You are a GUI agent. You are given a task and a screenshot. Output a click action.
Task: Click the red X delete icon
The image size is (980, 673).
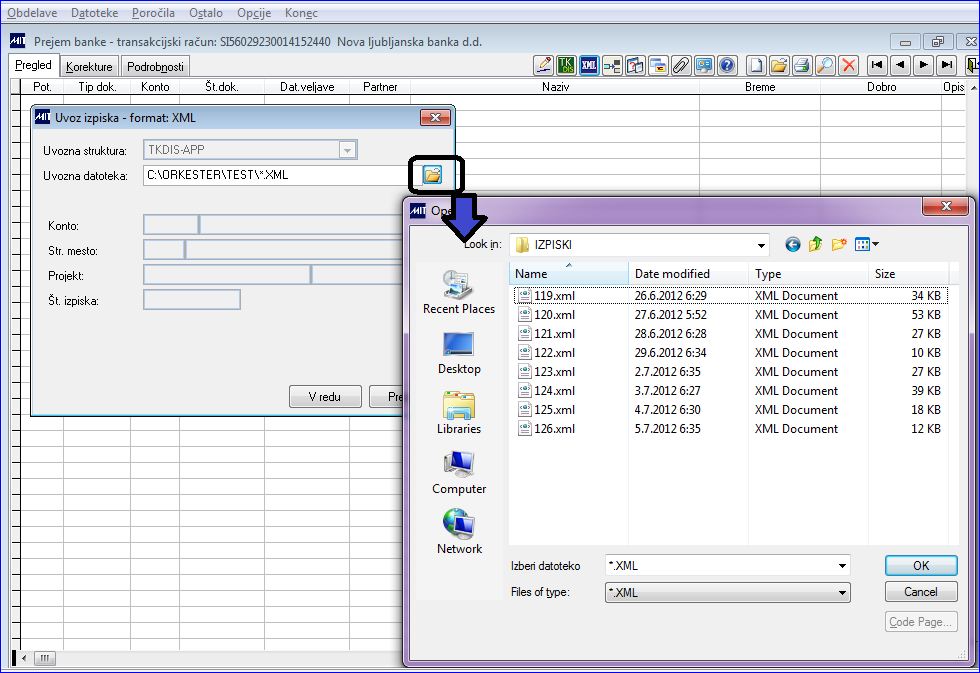pyautogui.click(x=848, y=65)
